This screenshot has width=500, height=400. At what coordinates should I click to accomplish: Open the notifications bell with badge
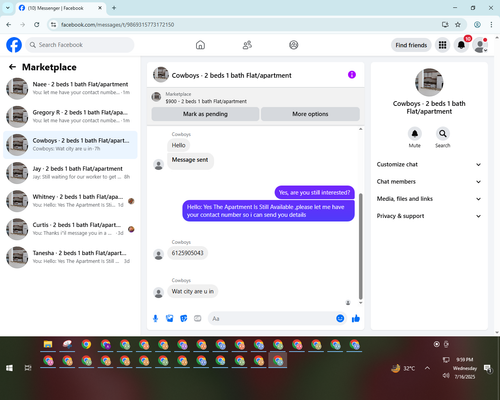(461, 45)
